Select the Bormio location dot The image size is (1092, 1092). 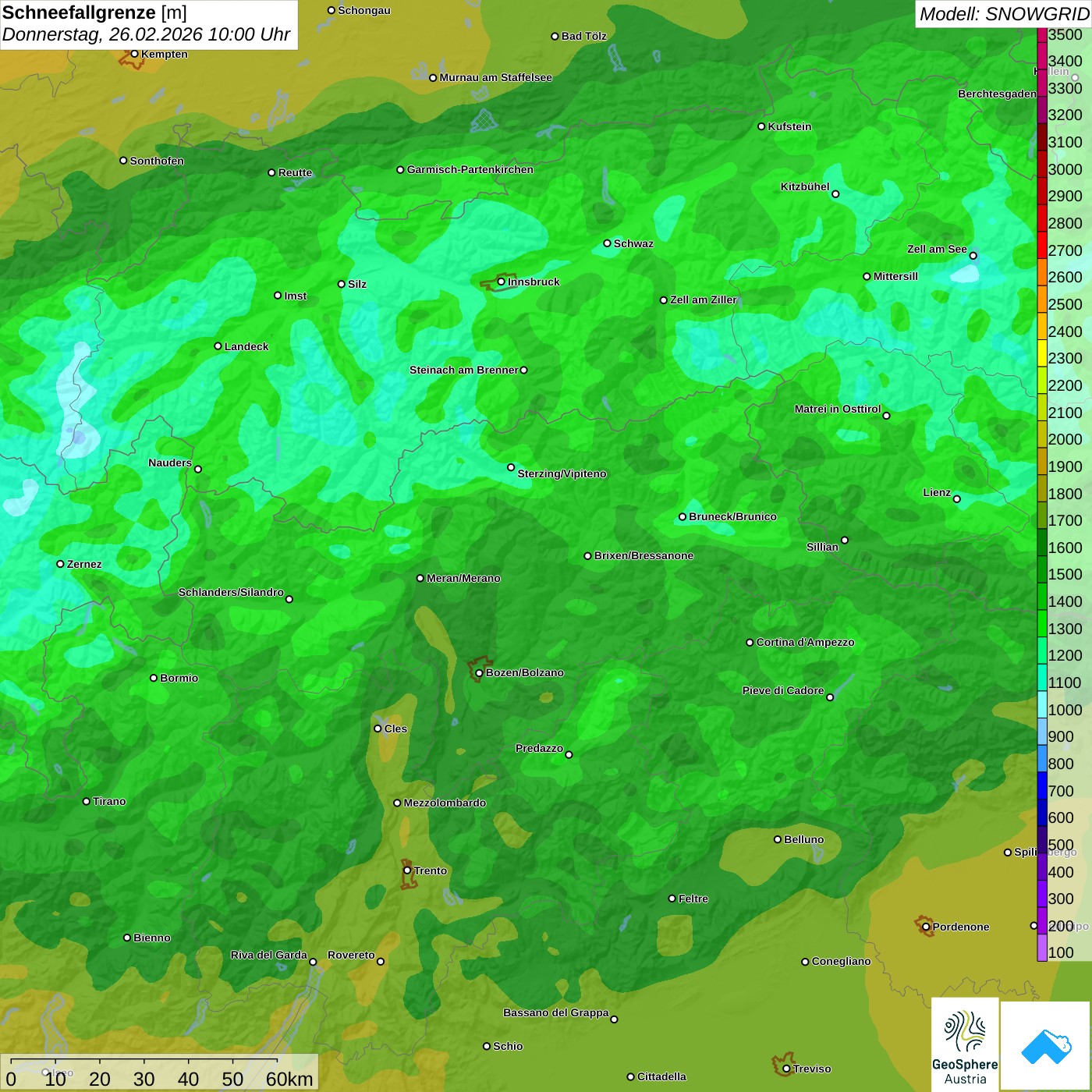pyautogui.click(x=154, y=678)
